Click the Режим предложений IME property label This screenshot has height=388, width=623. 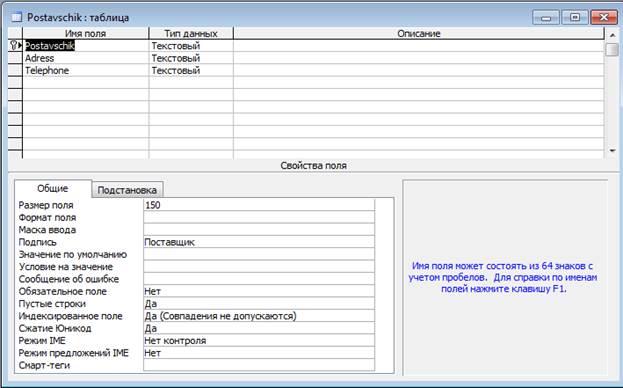74,353
